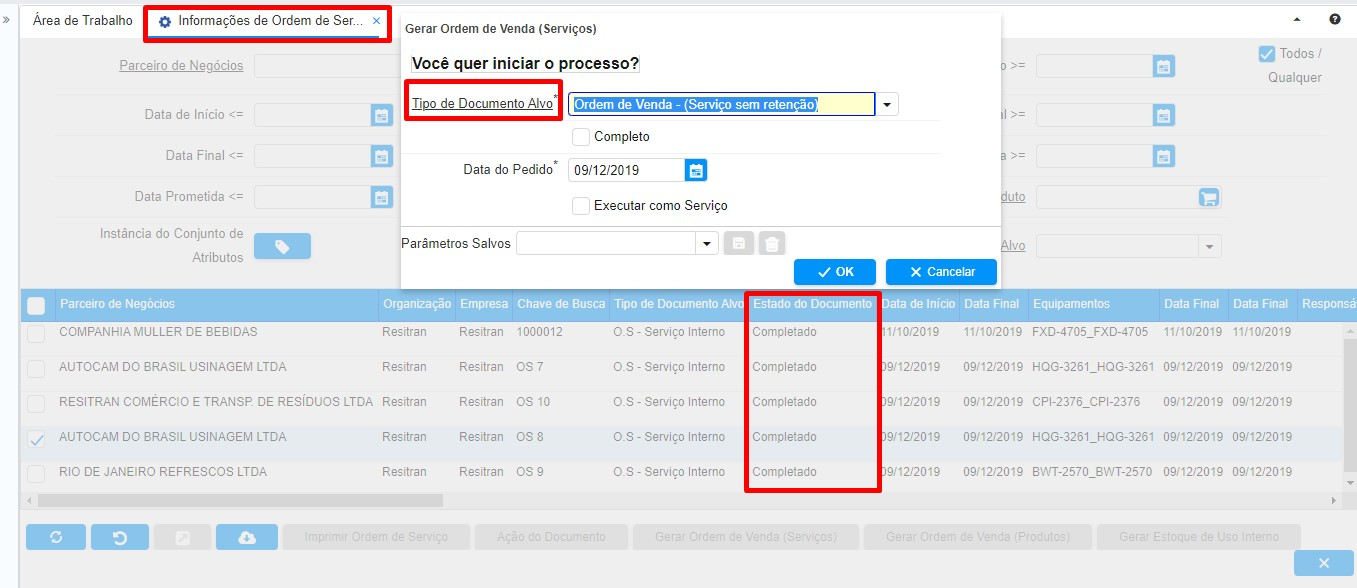1357x588 pixels.
Task: Click Gerar Estoque de Uso Interno button
Action: pos(1199,537)
